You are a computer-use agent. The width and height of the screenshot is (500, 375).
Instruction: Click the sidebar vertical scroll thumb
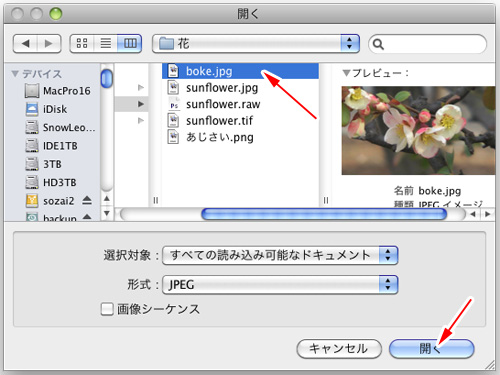pyautogui.click(x=107, y=79)
